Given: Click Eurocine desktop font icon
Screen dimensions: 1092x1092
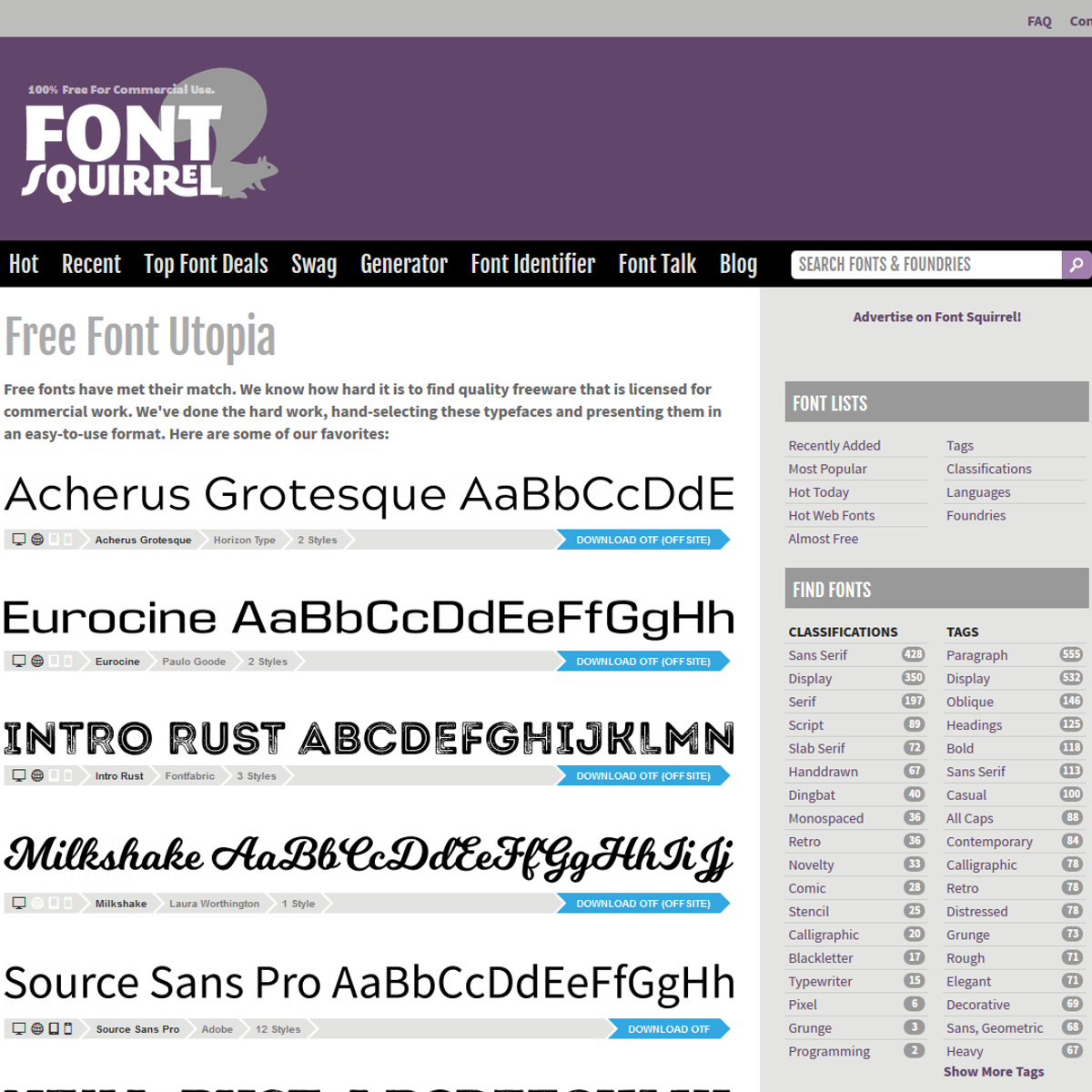Looking at the screenshot, I should [x=18, y=662].
